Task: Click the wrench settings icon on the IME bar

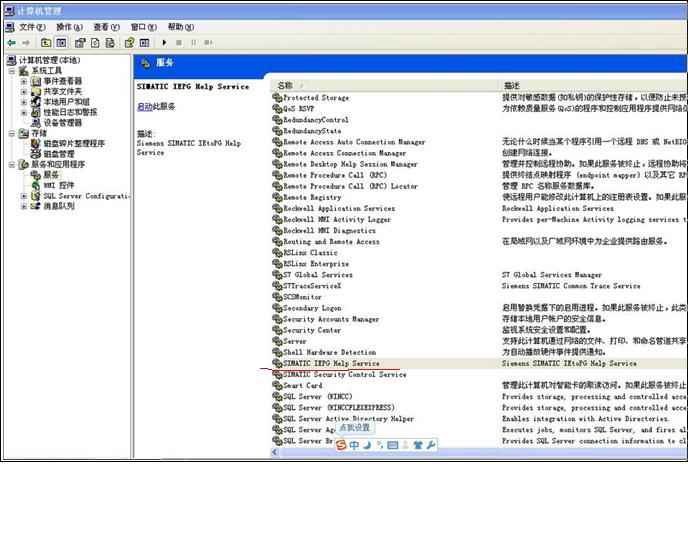Action: tap(431, 445)
